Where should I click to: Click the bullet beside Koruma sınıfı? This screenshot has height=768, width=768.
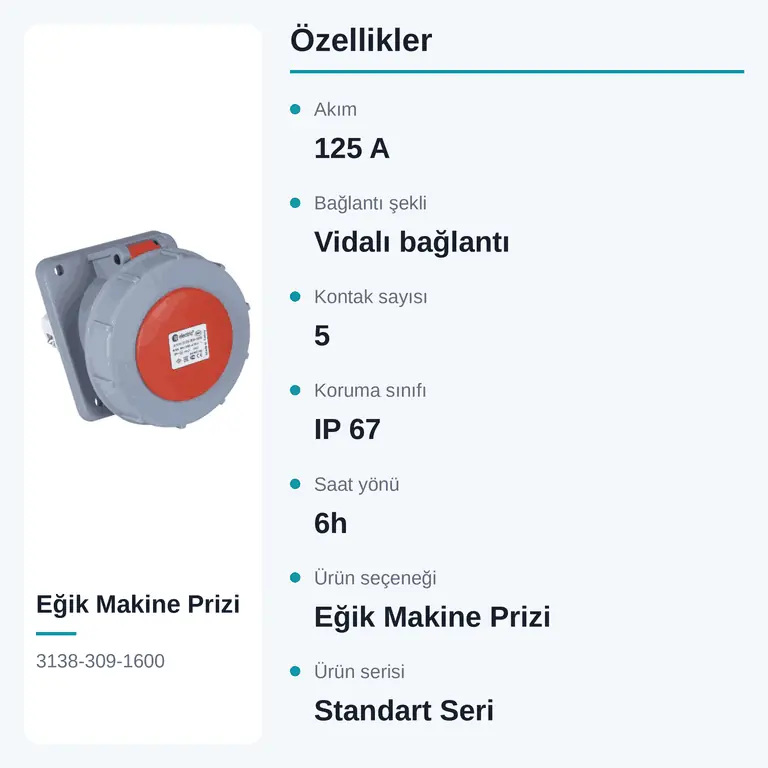tap(295, 390)
